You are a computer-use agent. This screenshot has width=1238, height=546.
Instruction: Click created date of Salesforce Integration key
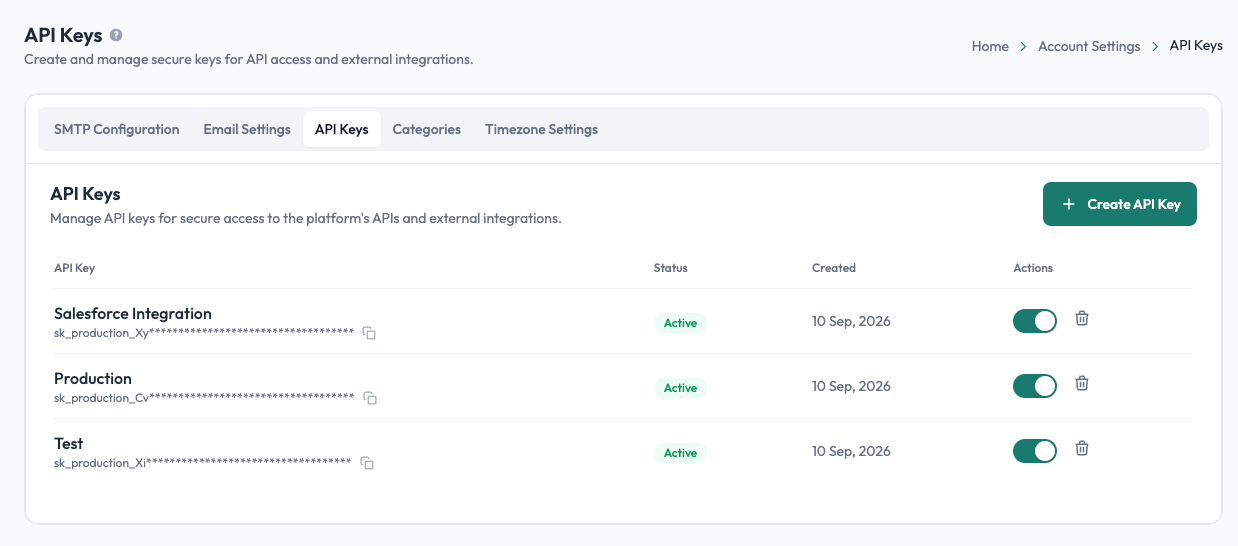point(851,321)
